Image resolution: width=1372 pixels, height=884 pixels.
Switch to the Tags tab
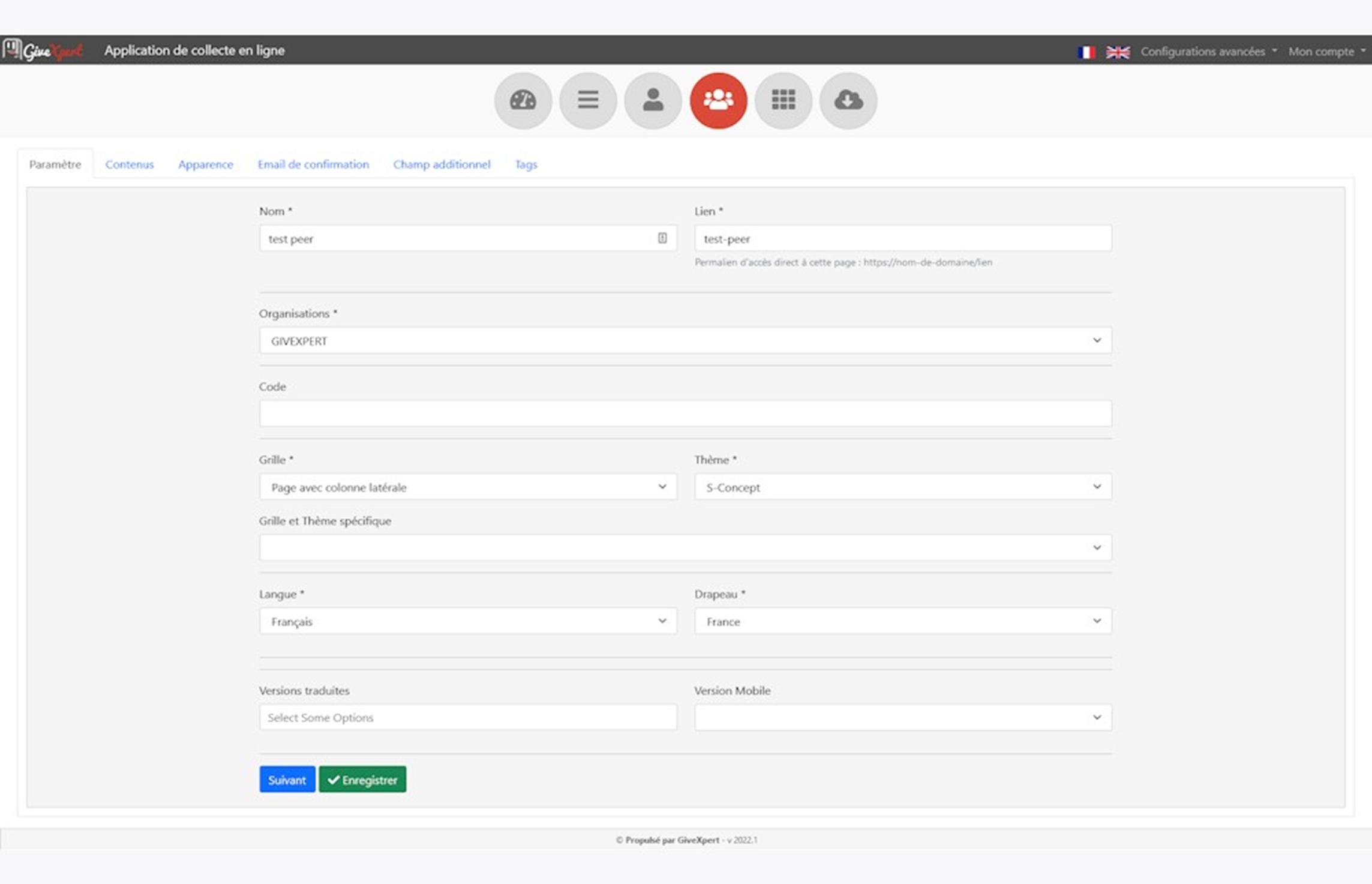tap(526, 164)
